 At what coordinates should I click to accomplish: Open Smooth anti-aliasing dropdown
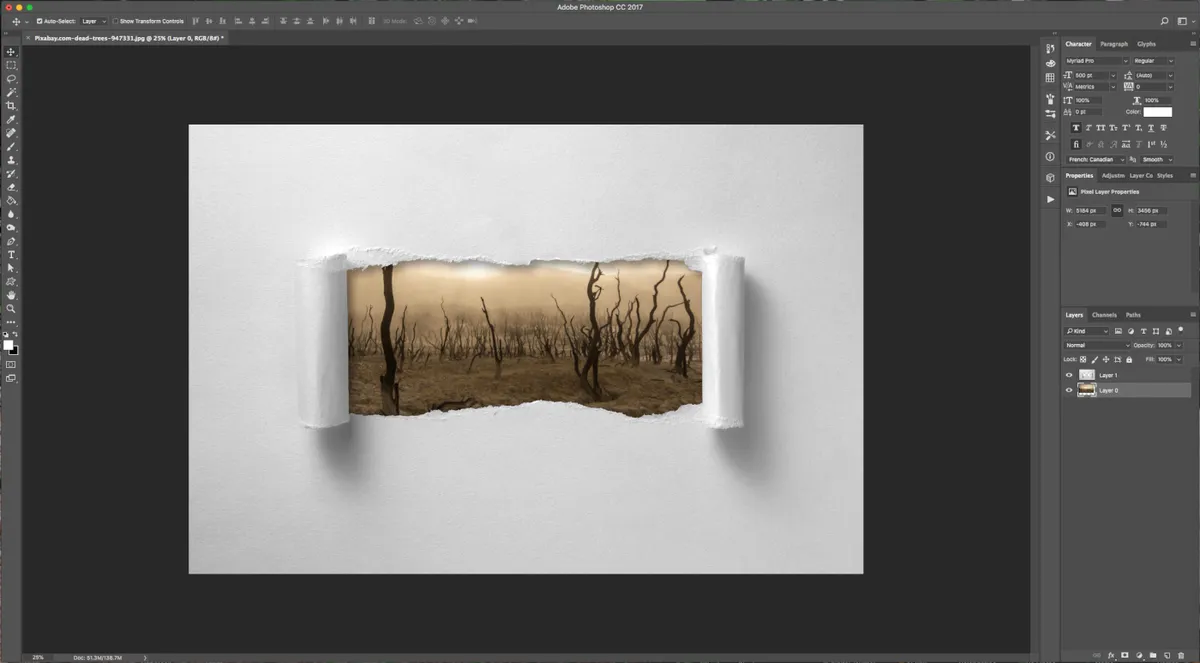coord(1158,159)
